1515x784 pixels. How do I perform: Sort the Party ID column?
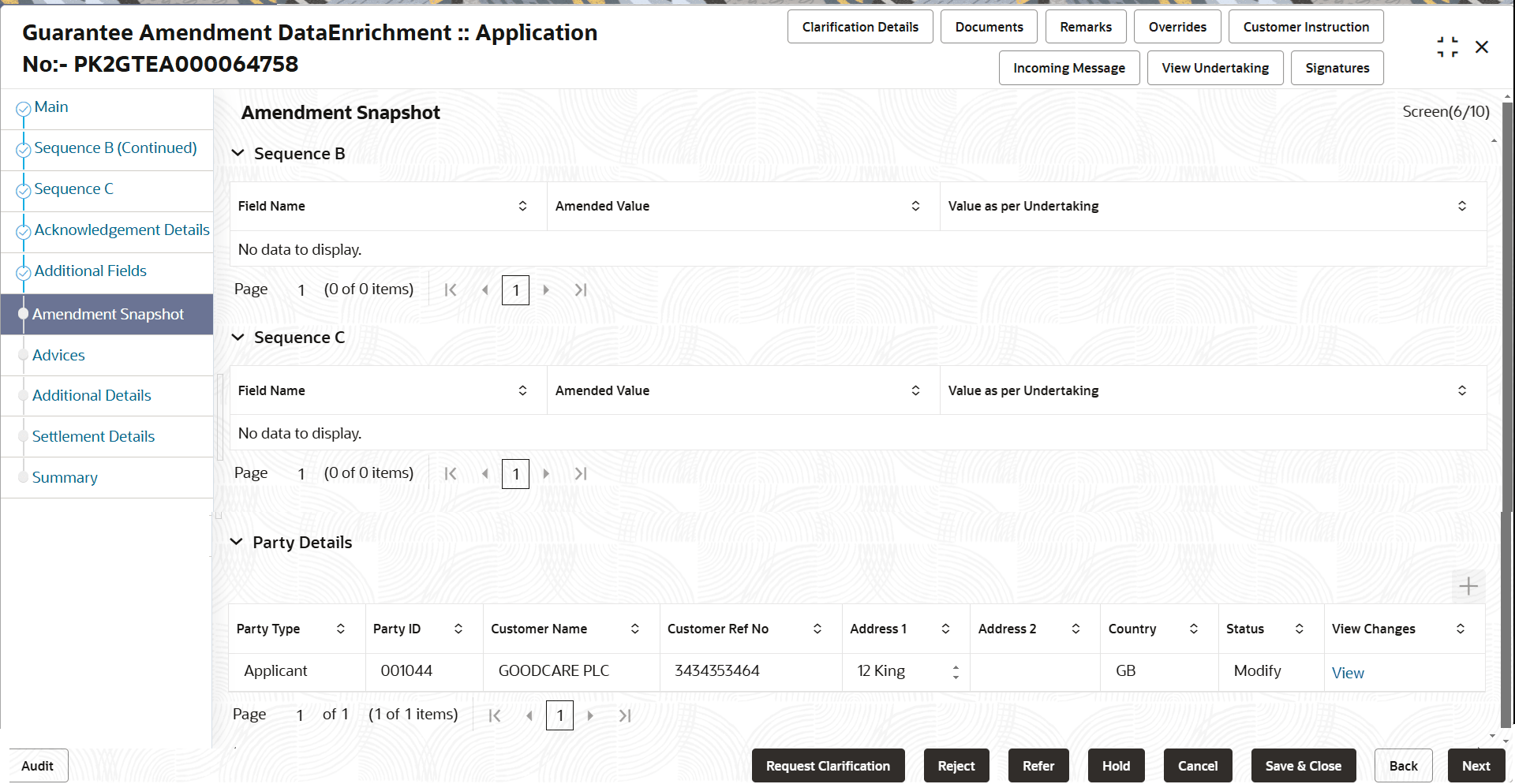point(458,629)
